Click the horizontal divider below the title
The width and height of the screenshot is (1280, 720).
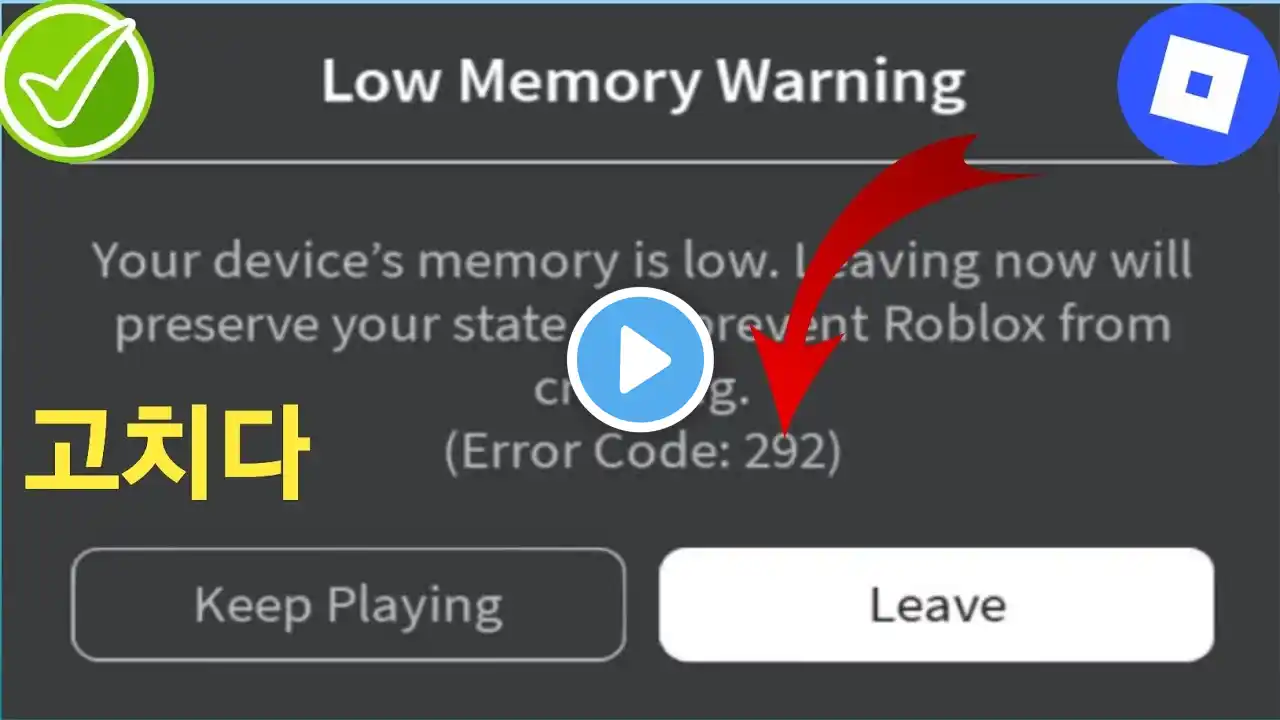(x=640, y=161)
